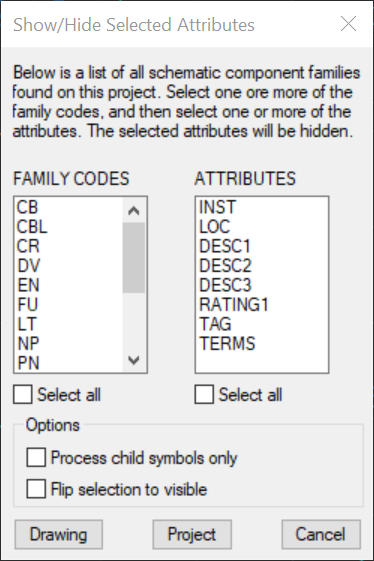This screenshot has width=374, height=561.
Task: Click the family codes scrollbar thumb
Action: tap(134, 258)
